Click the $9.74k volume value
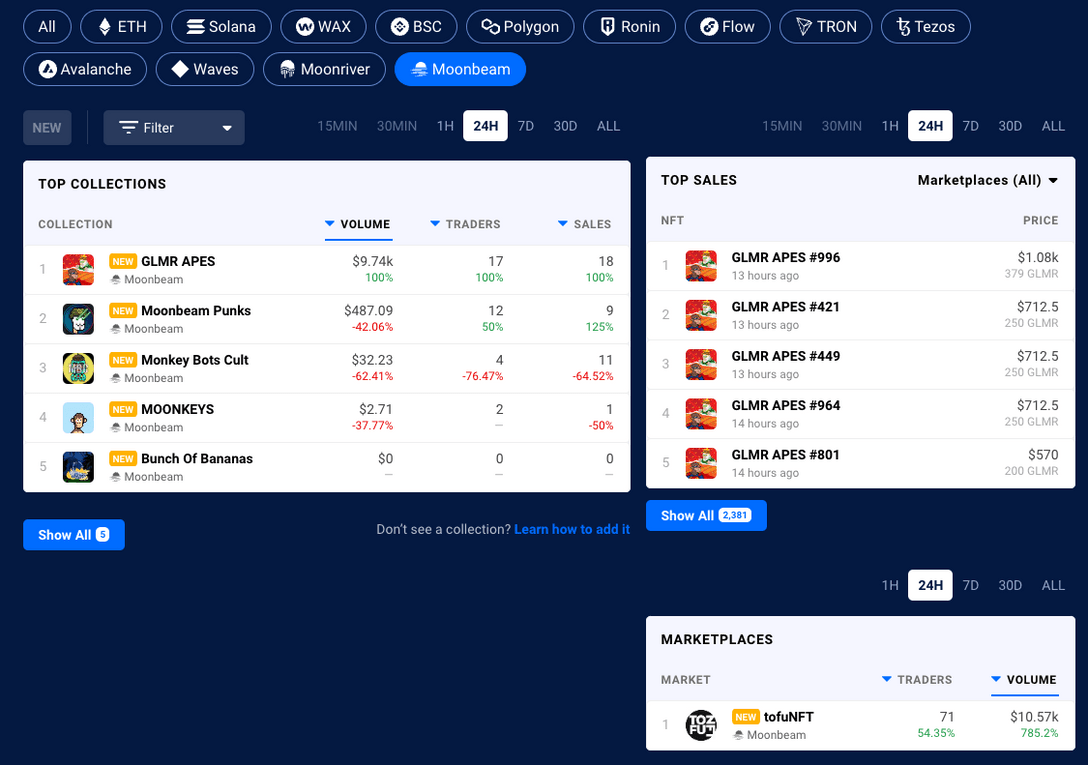This screenshot has width=1088, height=765. coord(373,261)
